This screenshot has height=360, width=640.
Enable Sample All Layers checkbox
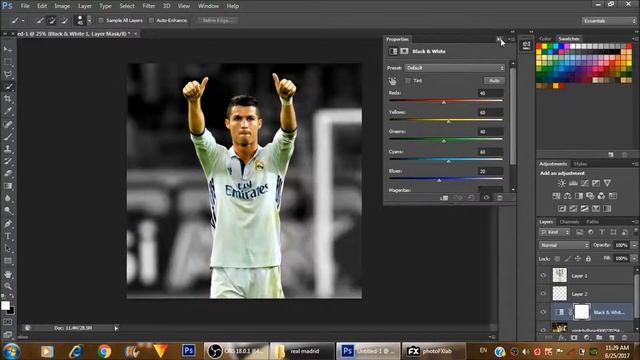click(x=101, y=20)
